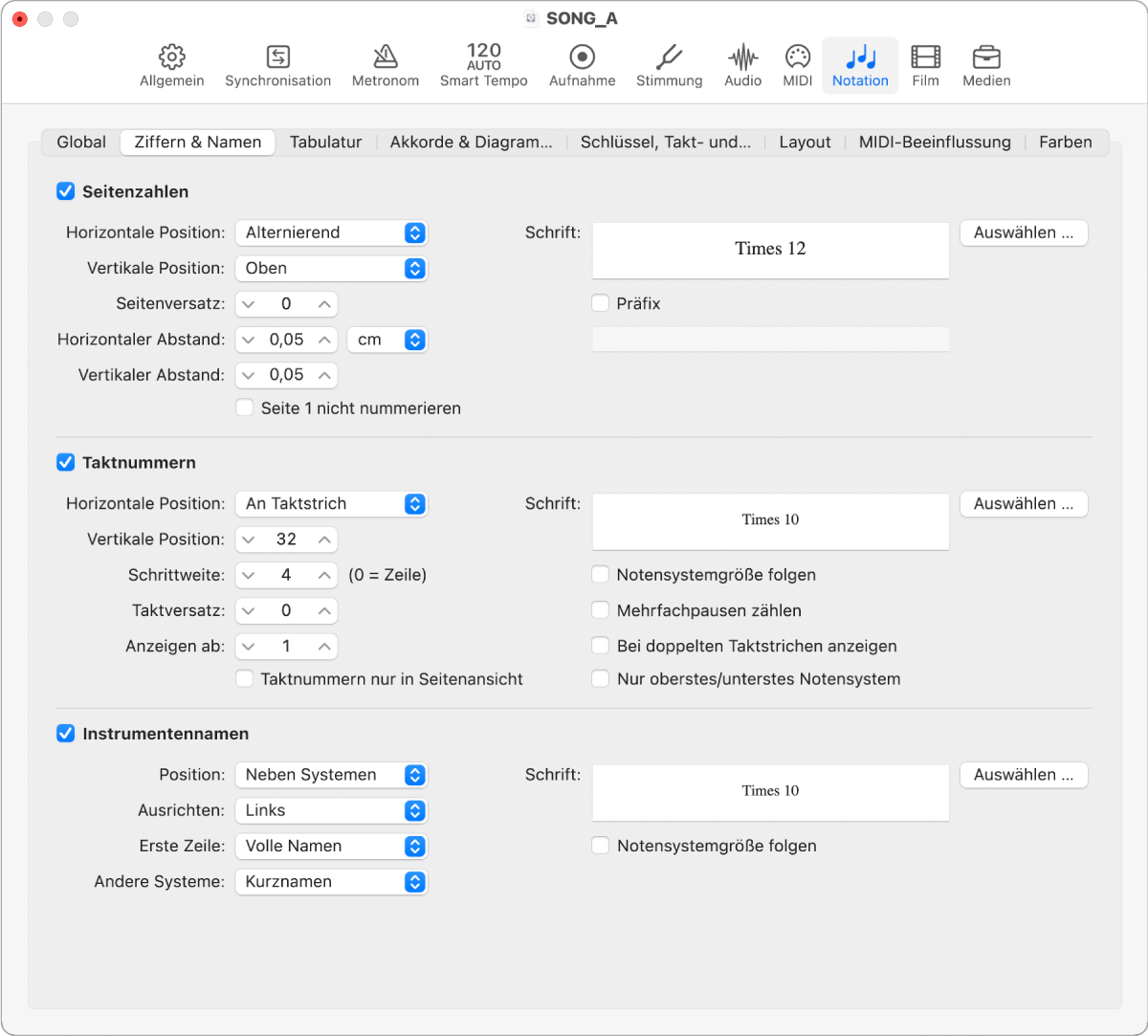Open the Audio waveform settings pane
This screenshot has width=1148, height=1036.
click(743, 66)
